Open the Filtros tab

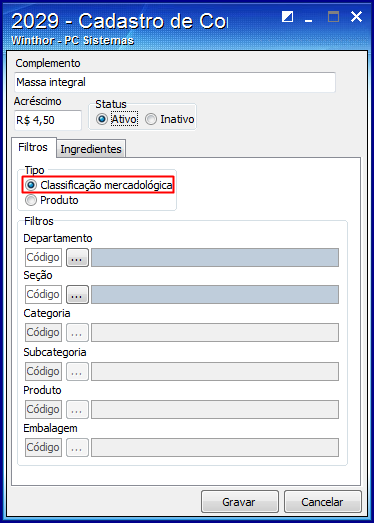pyautogui.click(x=33, y=147)
